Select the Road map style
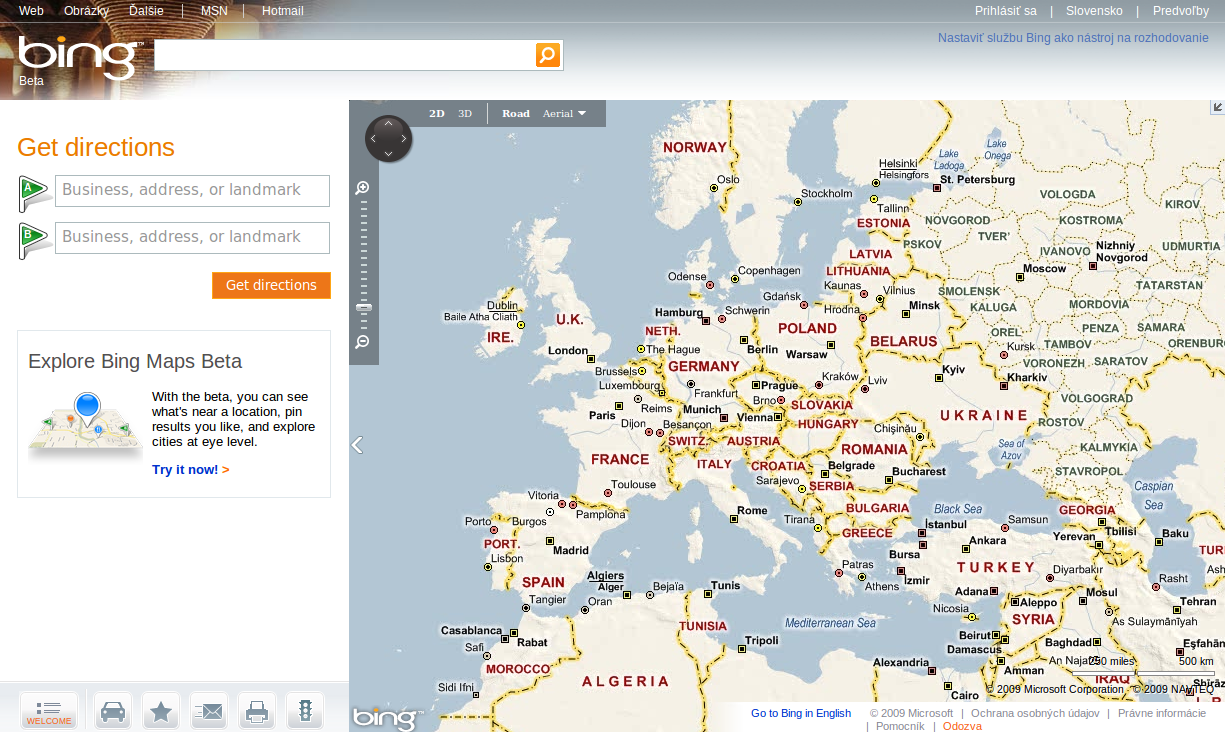 pyautogui.click(x=516, y=113)
